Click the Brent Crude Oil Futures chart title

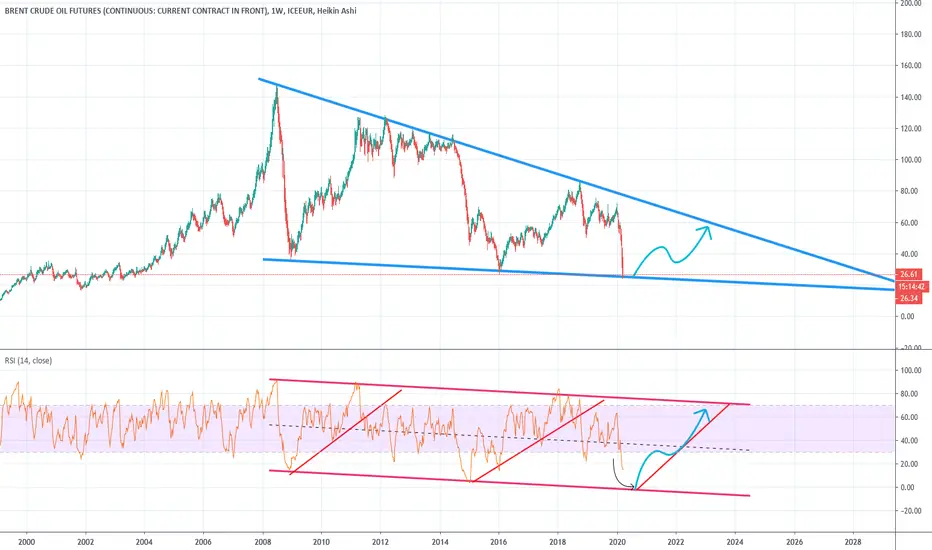[x=181, y=11]
